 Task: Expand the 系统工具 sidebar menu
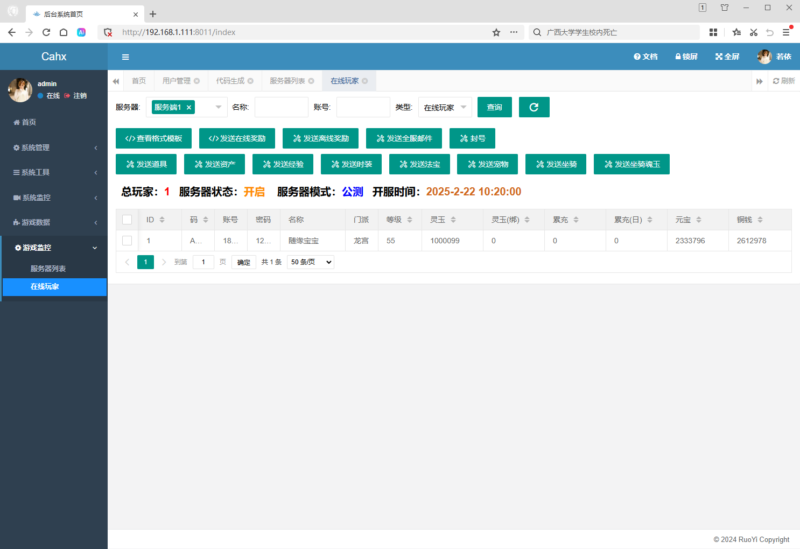click(54, 172)
